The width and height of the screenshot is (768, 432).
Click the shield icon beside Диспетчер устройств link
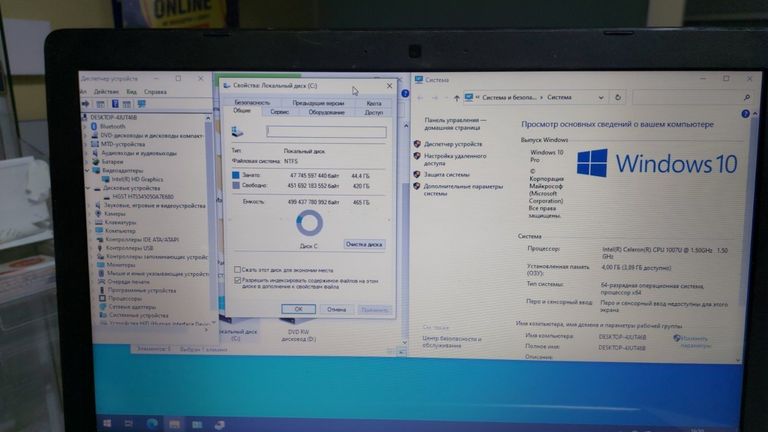[x=417, y=144]
